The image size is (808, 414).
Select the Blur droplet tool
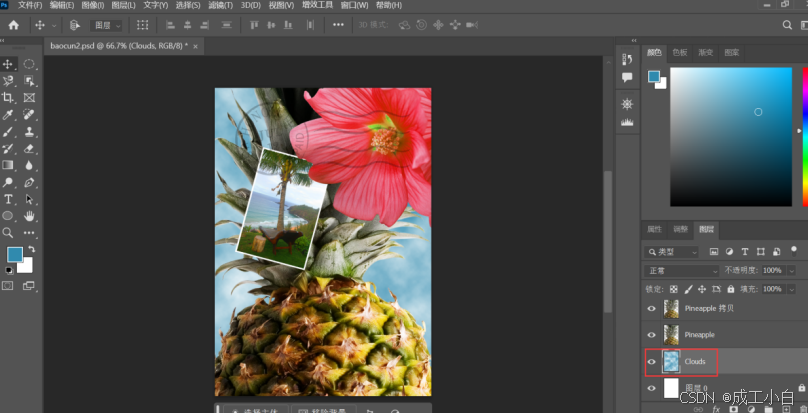point(29,165)
